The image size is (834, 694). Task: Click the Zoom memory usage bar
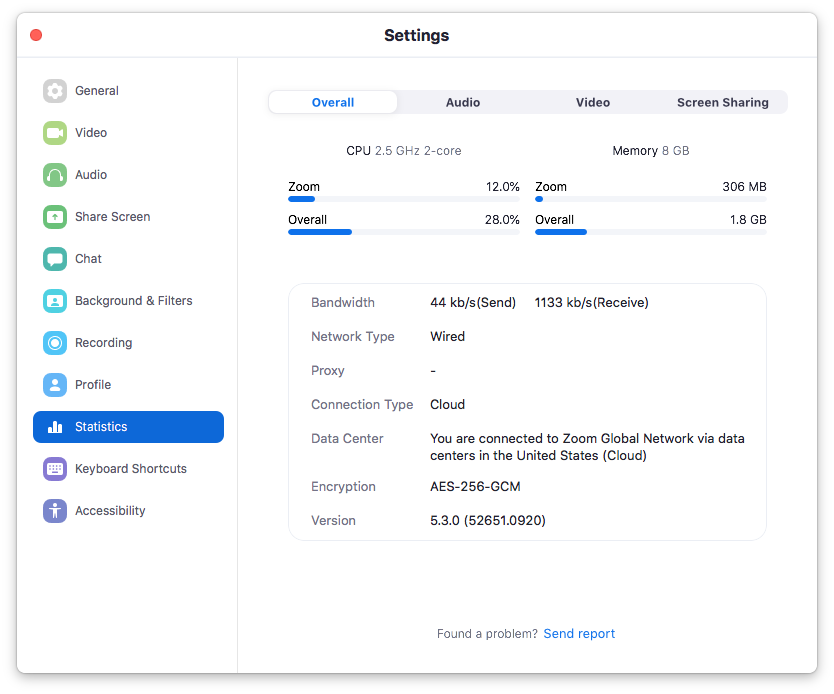(650, 199)
